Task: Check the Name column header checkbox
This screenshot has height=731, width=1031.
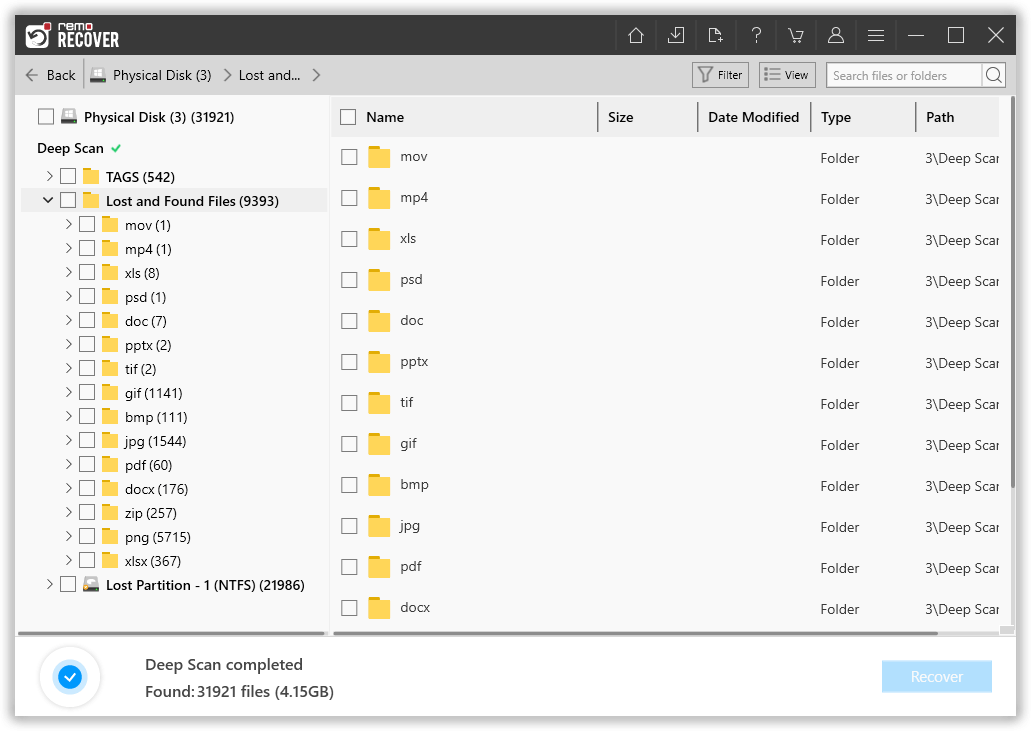Action: [348, 116]
